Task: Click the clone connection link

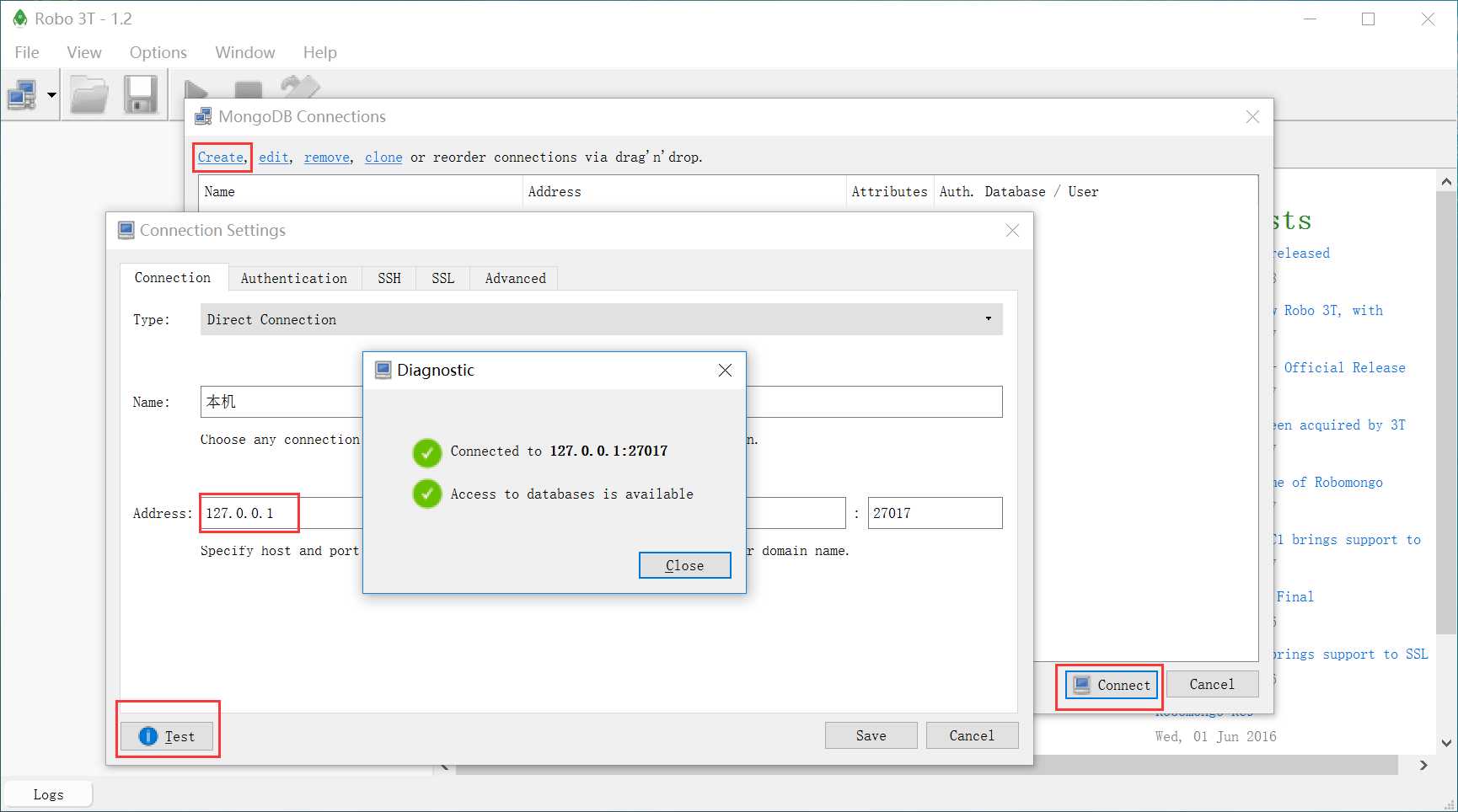Action: click(x=383, y=158)
